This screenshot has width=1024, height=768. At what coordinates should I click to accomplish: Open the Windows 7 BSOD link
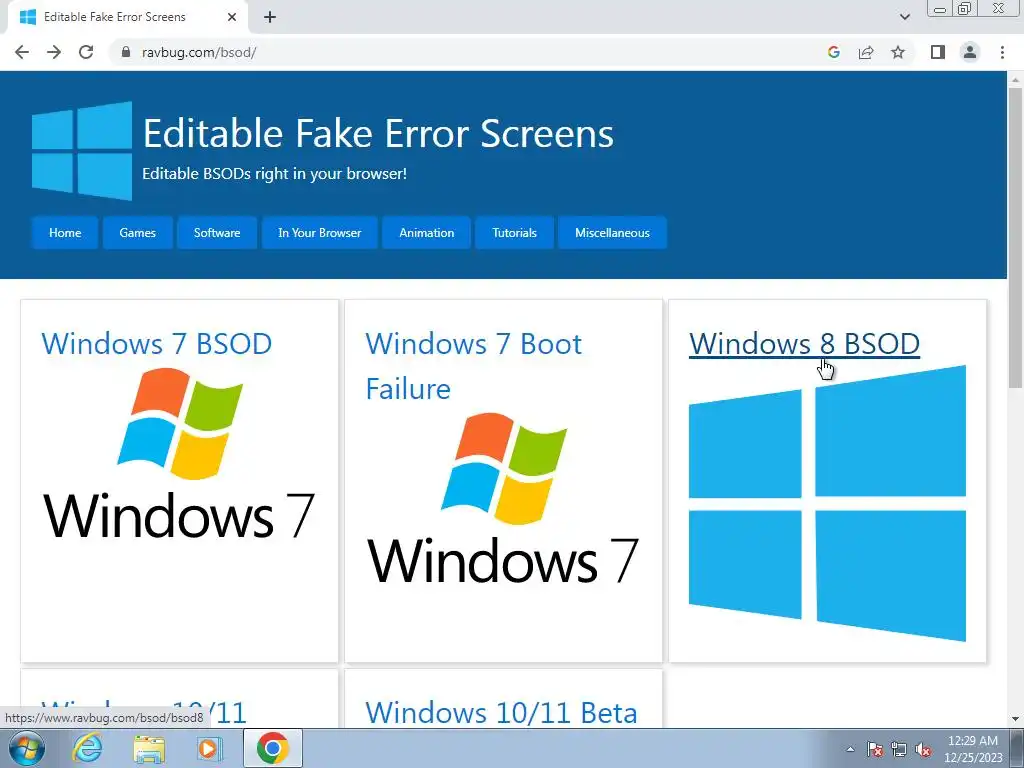coord(157,344)
